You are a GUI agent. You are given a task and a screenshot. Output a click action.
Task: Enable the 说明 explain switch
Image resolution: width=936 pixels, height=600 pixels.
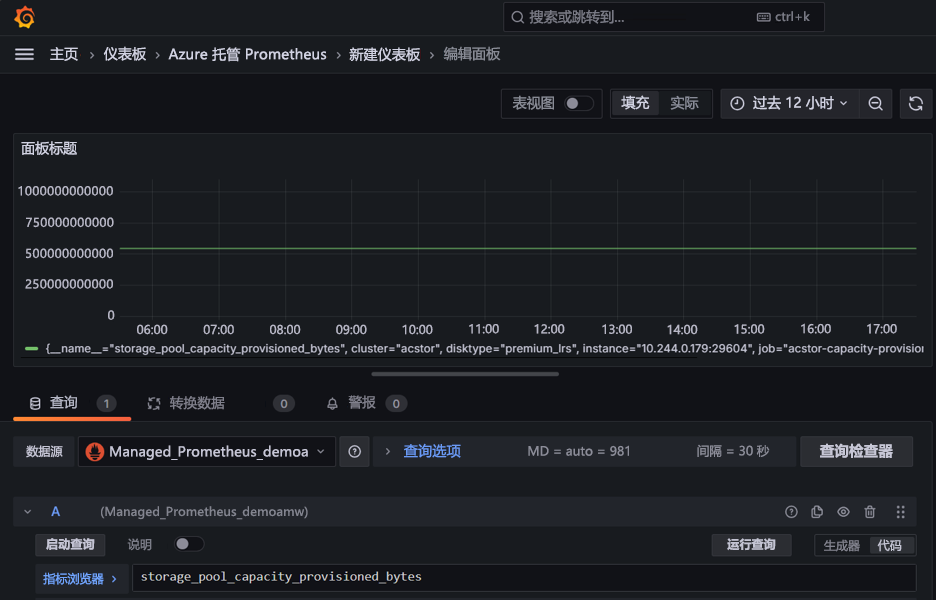click(188, 544)
